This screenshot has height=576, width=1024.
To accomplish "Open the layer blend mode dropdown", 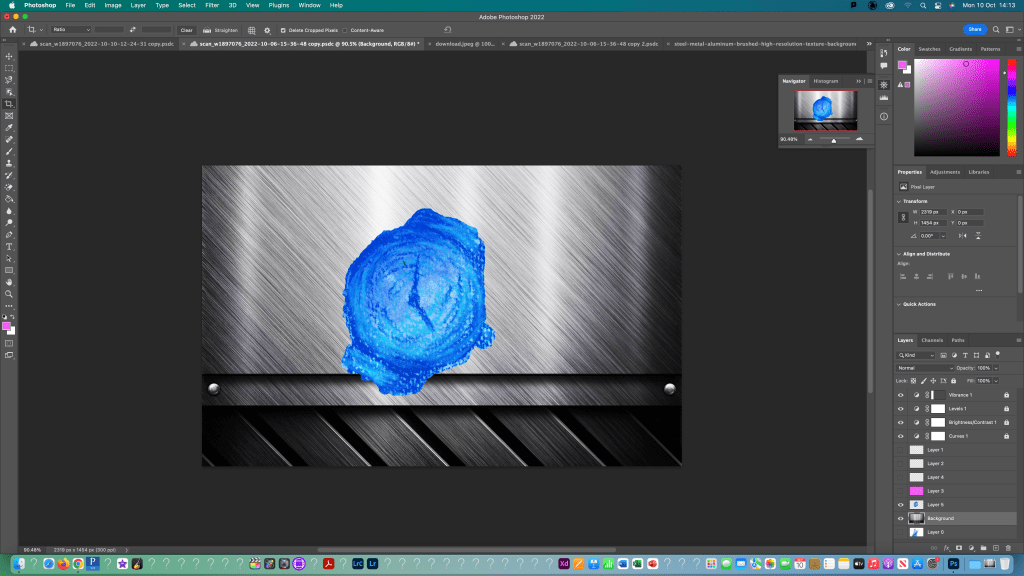I will pyautogui.click(x=923, y=368).
